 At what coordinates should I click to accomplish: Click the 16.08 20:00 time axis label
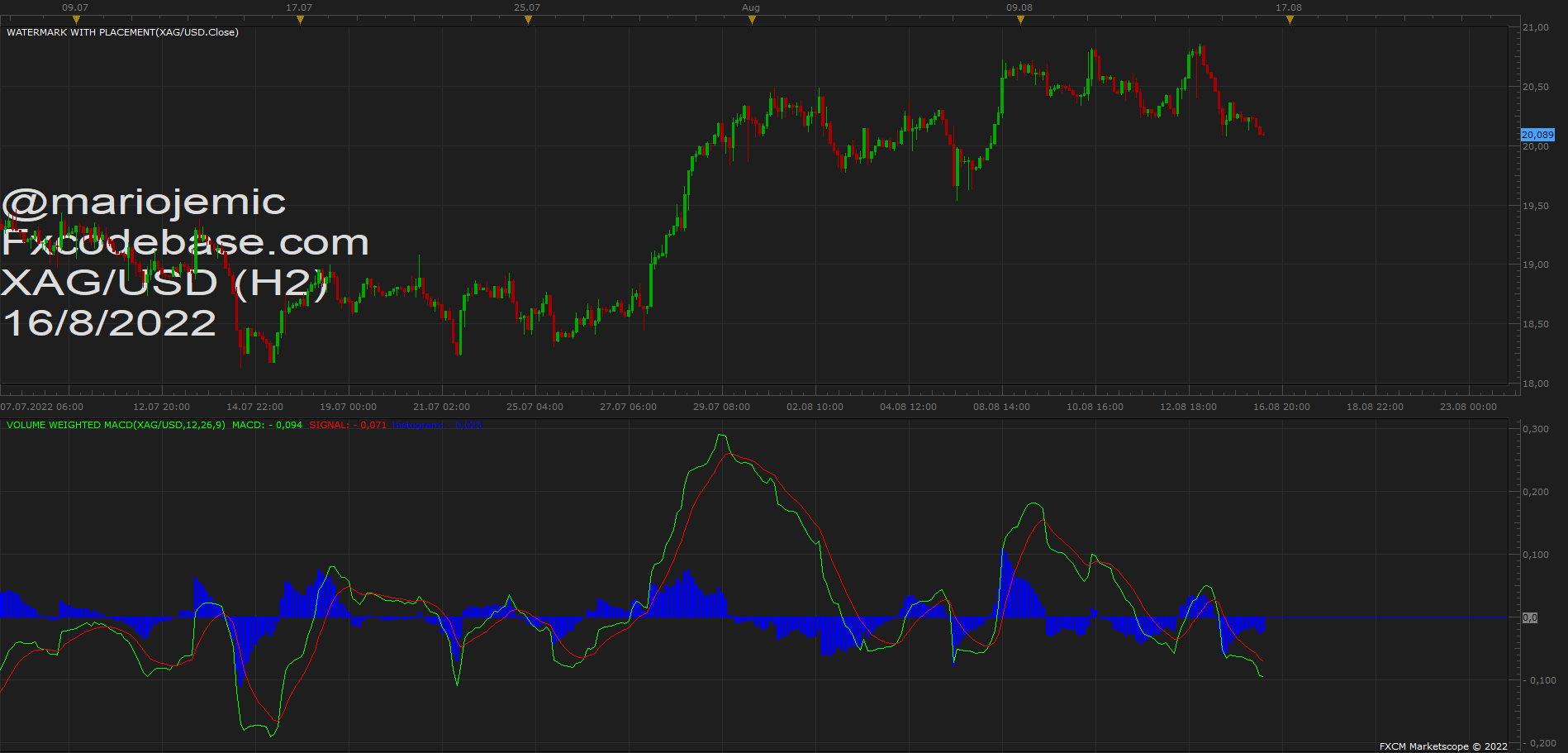coord(1281,407)
